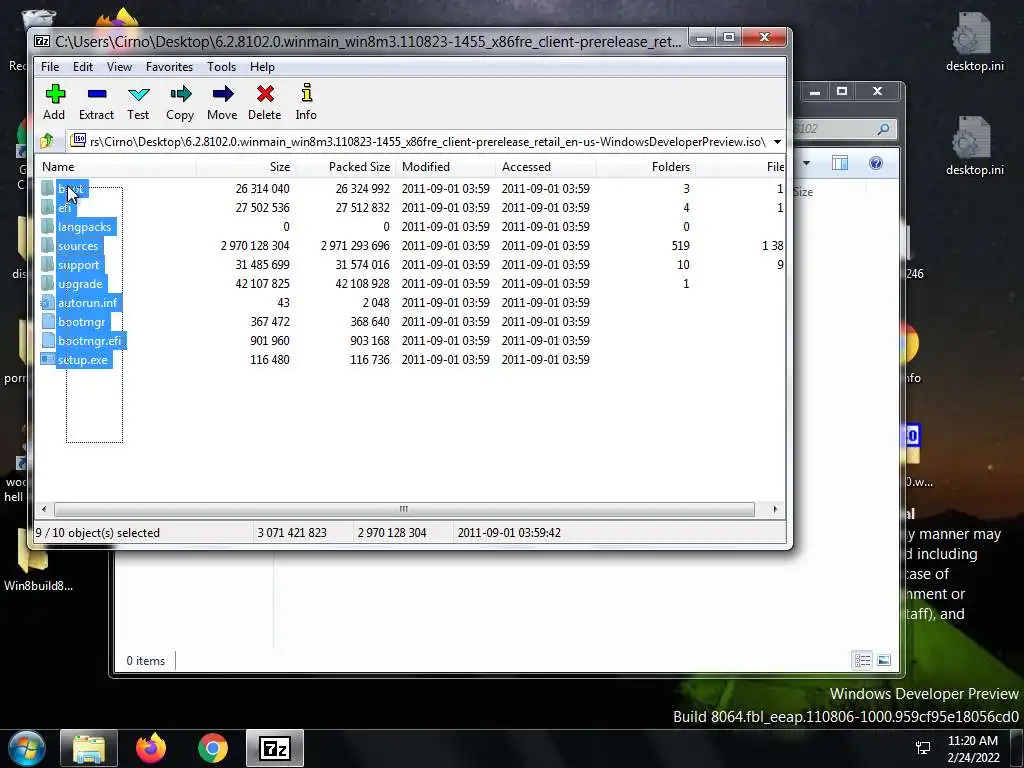Click the Copy toolbar icon
This screenshot has height=768, width=1024.
click(x=180, y=102)
